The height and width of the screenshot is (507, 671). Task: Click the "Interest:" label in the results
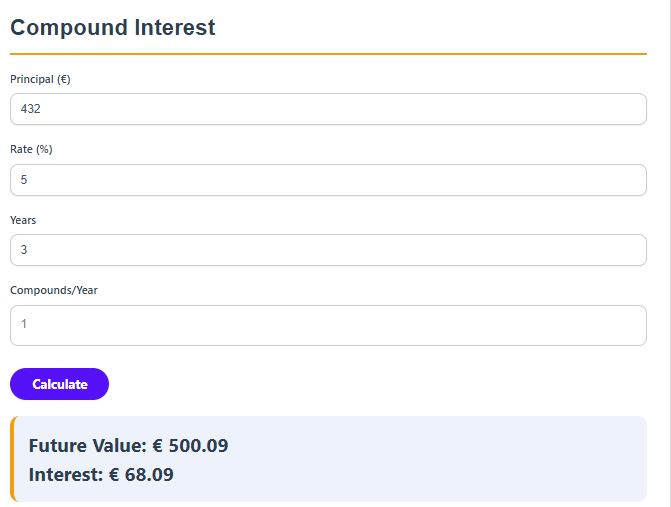66,475
